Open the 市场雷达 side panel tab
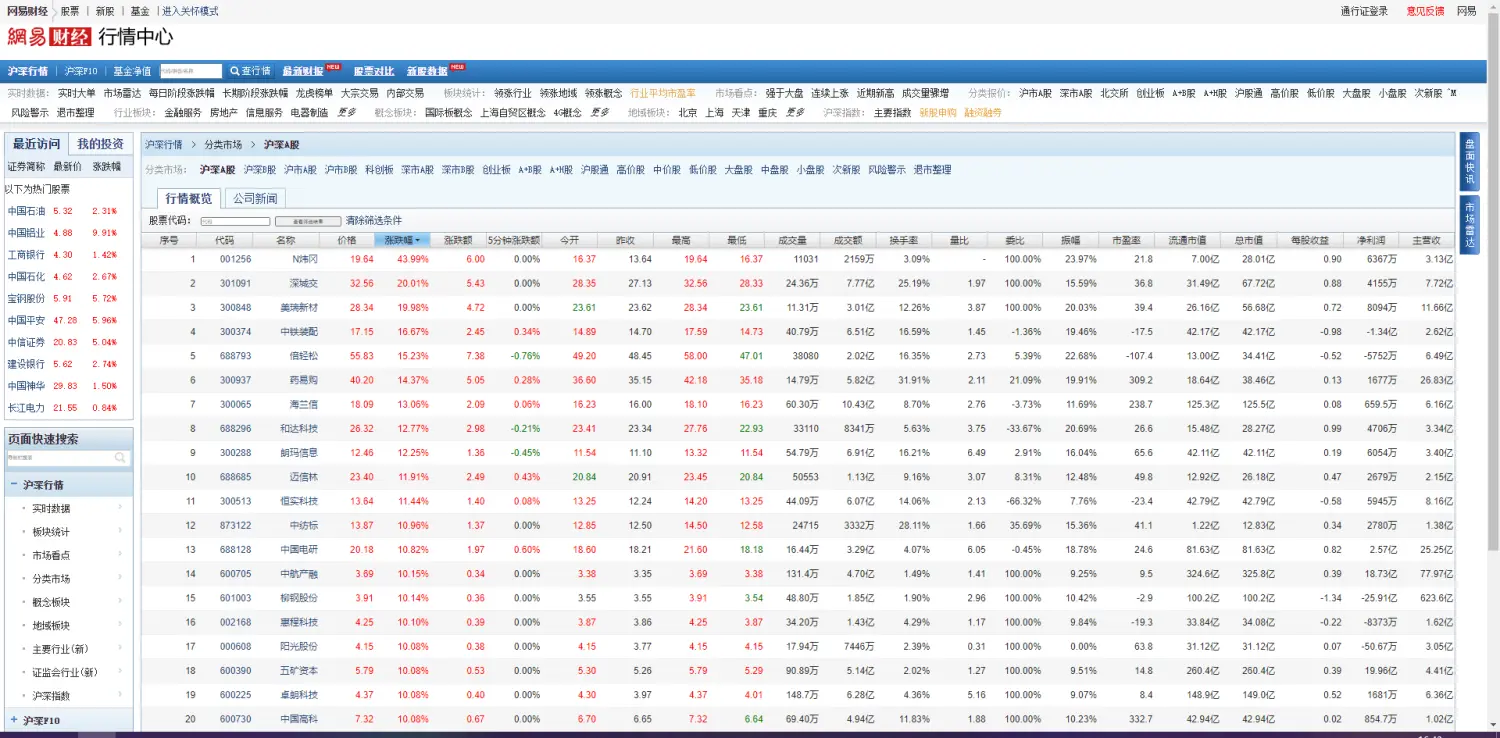1500x738 pixels. coord(1469,224)
